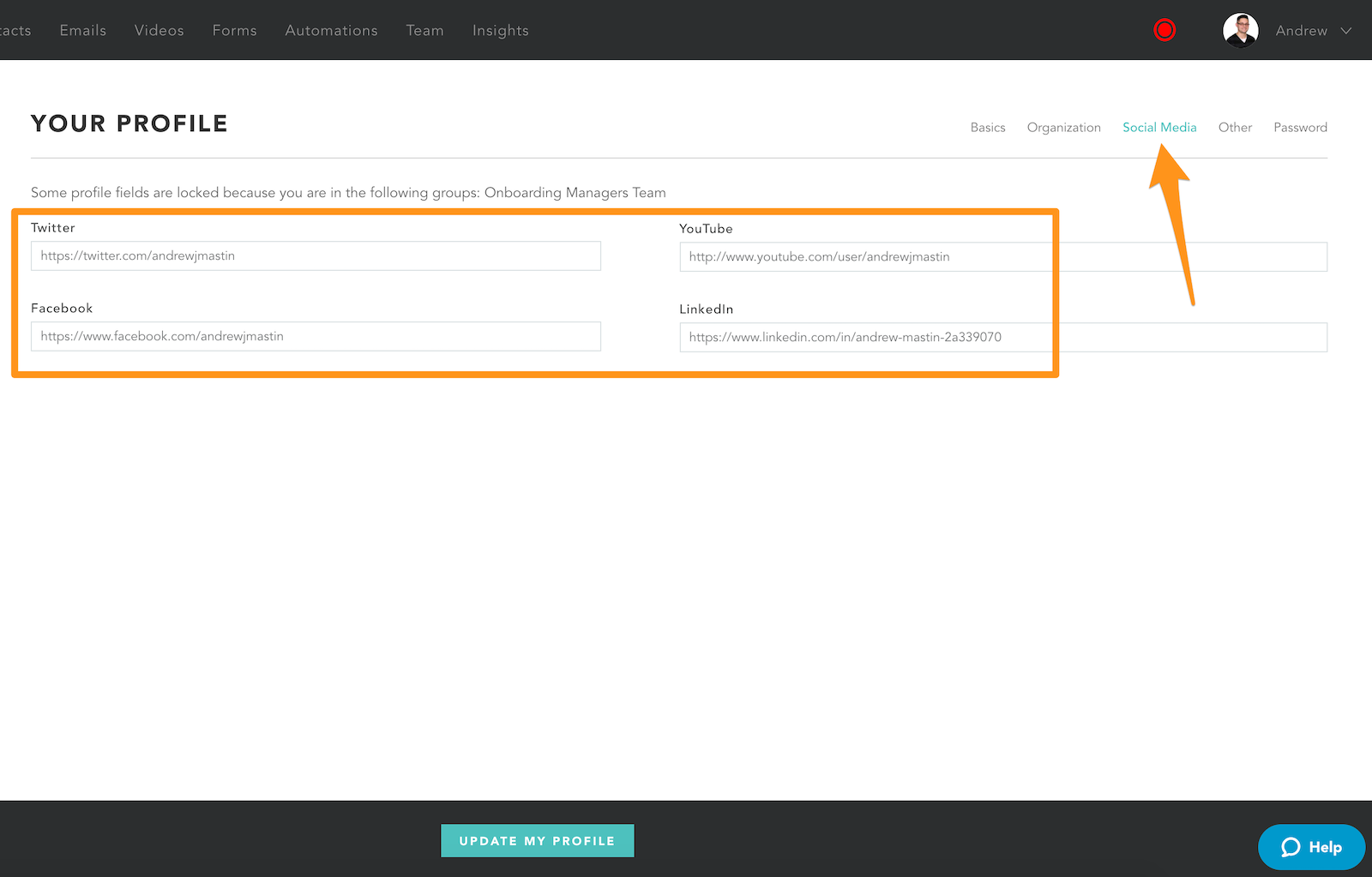1372x877 pixels.
Task: Switch to the Organization profile tab
Action: (1064, 127)
